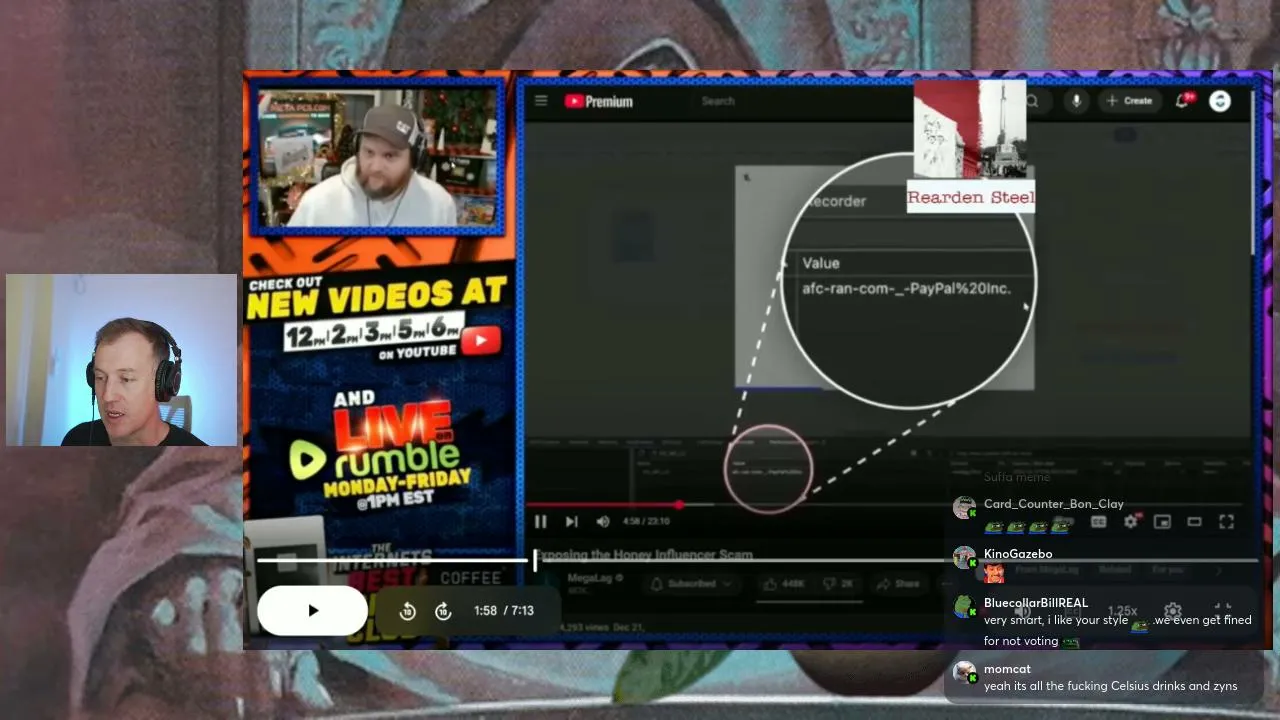Open YouTube notifications bell

click(x=1184, y=100)
